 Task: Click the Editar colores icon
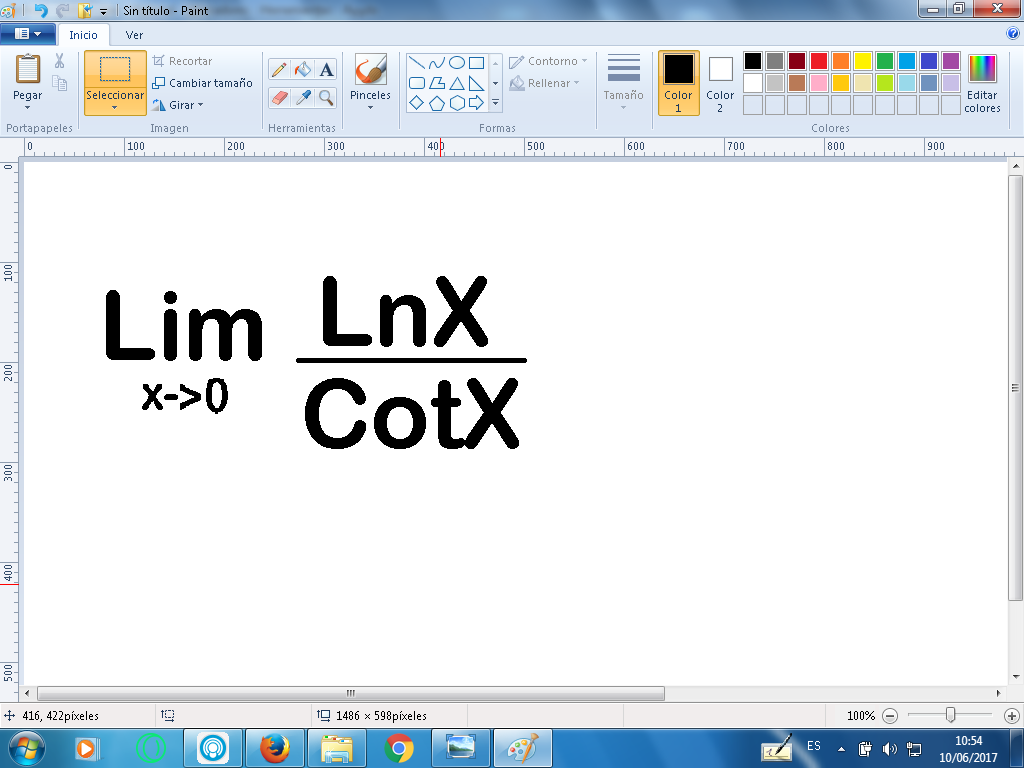pyautogui.click(x=982, y=70)
